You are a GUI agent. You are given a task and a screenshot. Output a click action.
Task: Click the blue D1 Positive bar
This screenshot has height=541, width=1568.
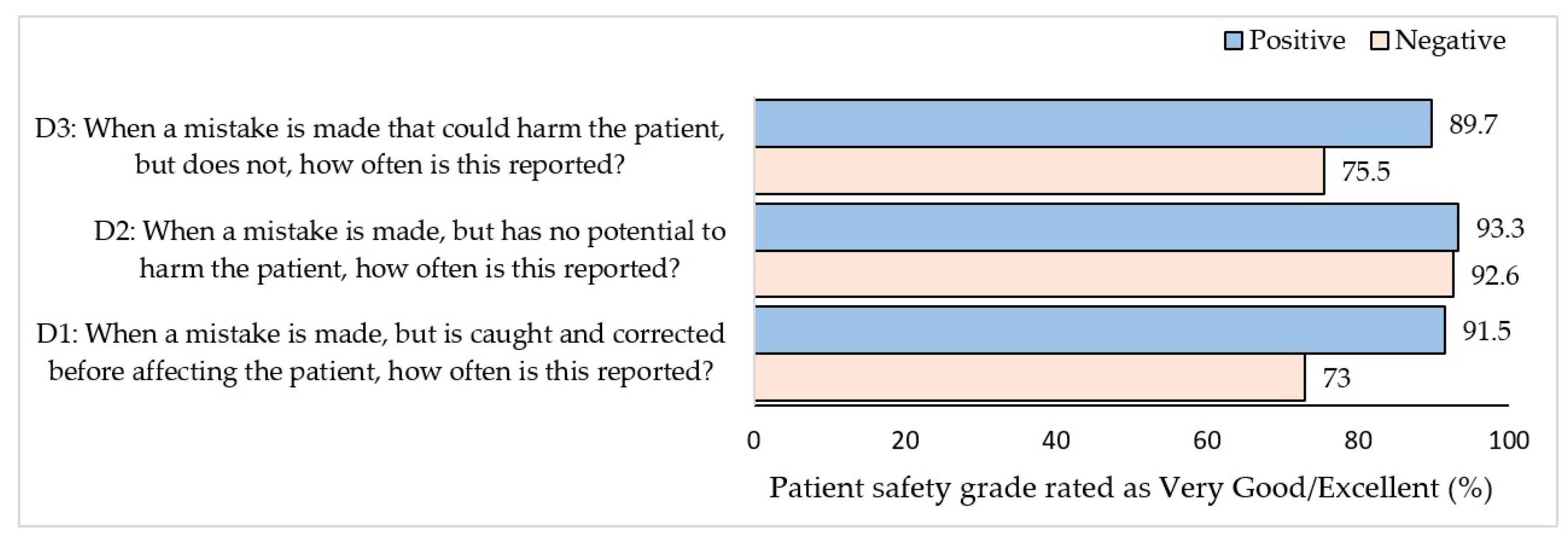(1099, 331)
